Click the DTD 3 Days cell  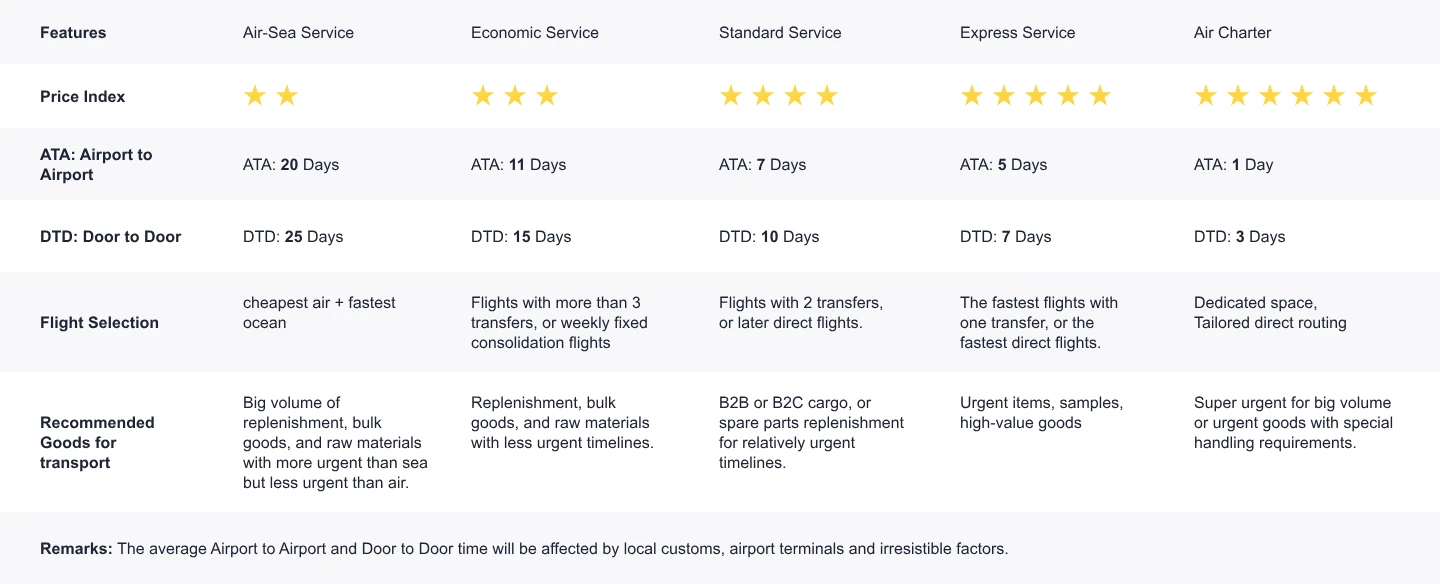1239,237
